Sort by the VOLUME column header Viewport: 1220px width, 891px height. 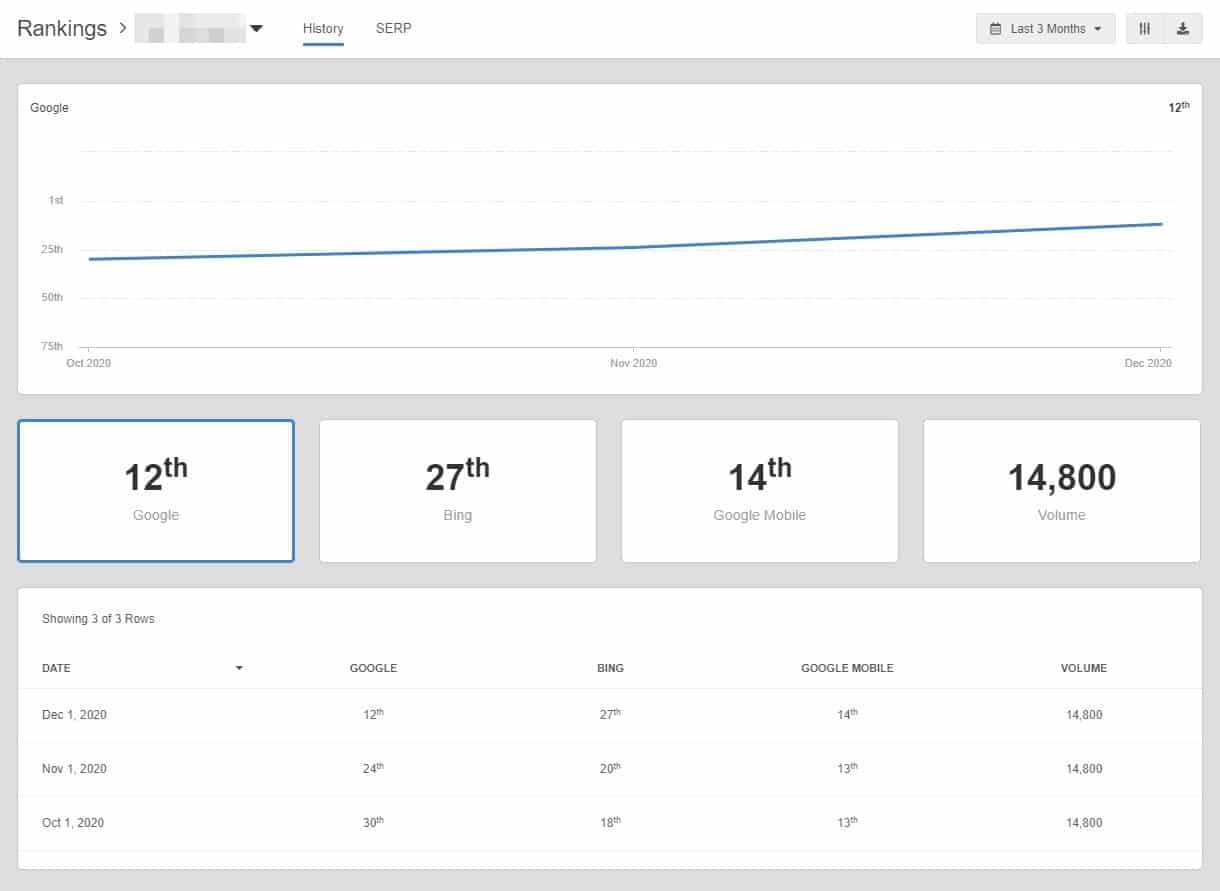click(1084, 668)
